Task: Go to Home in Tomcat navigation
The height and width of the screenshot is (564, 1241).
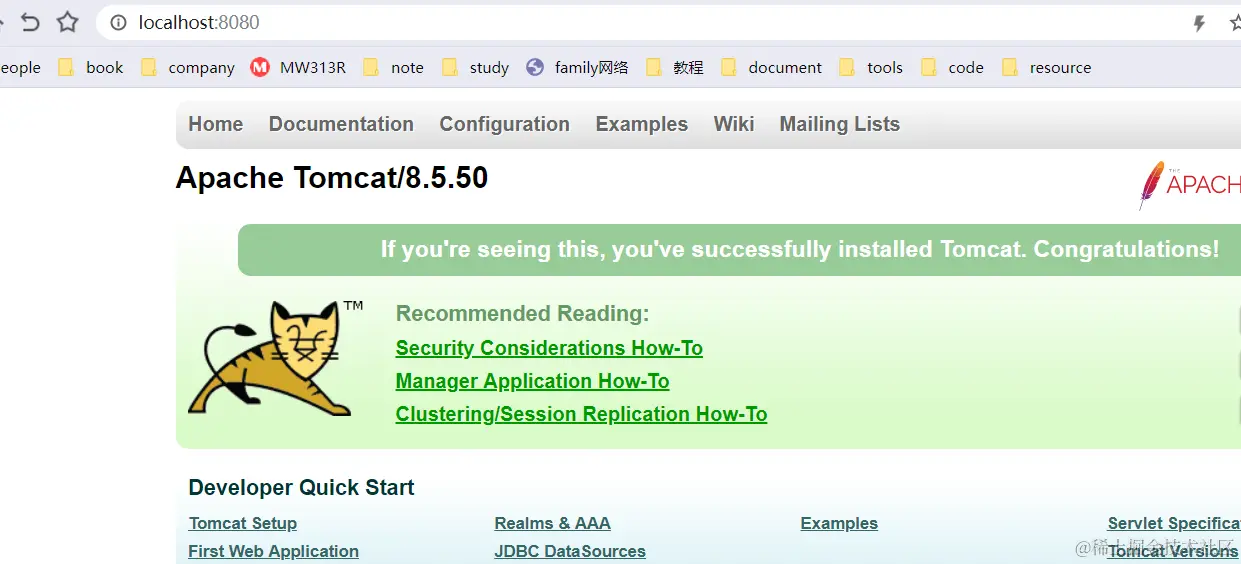Action: (x=216, y=124)
